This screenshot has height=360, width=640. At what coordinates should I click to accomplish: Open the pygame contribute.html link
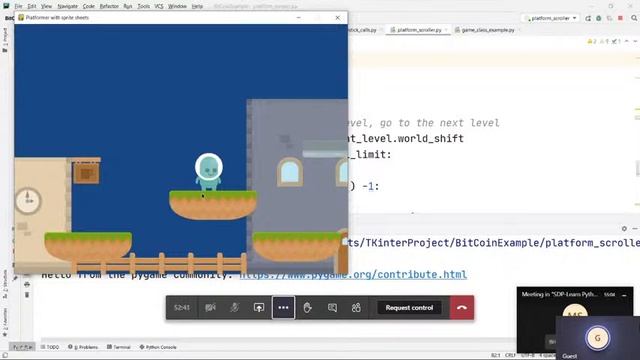353,275
